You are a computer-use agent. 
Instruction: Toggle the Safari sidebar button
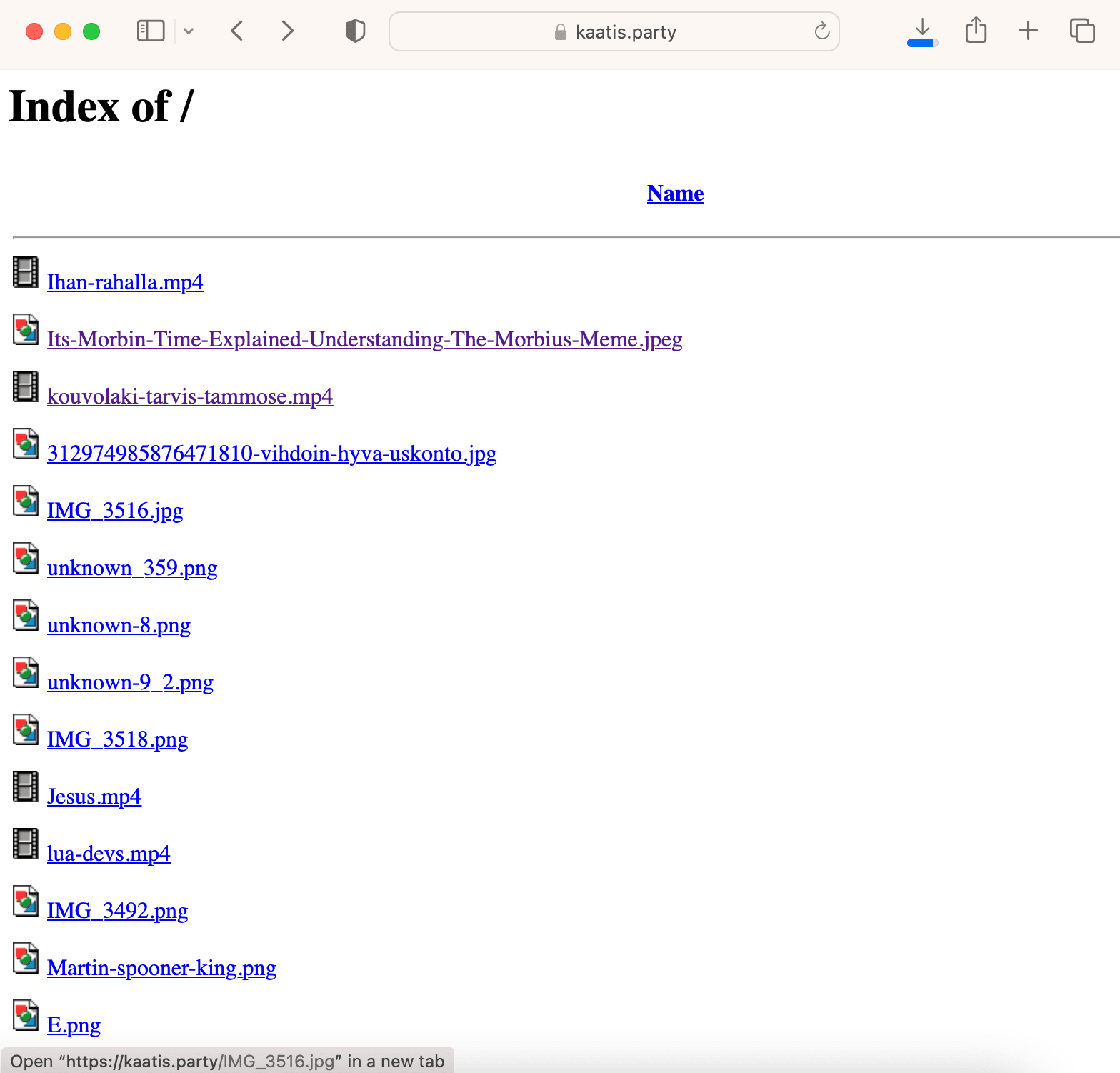[x=151, y=31]
